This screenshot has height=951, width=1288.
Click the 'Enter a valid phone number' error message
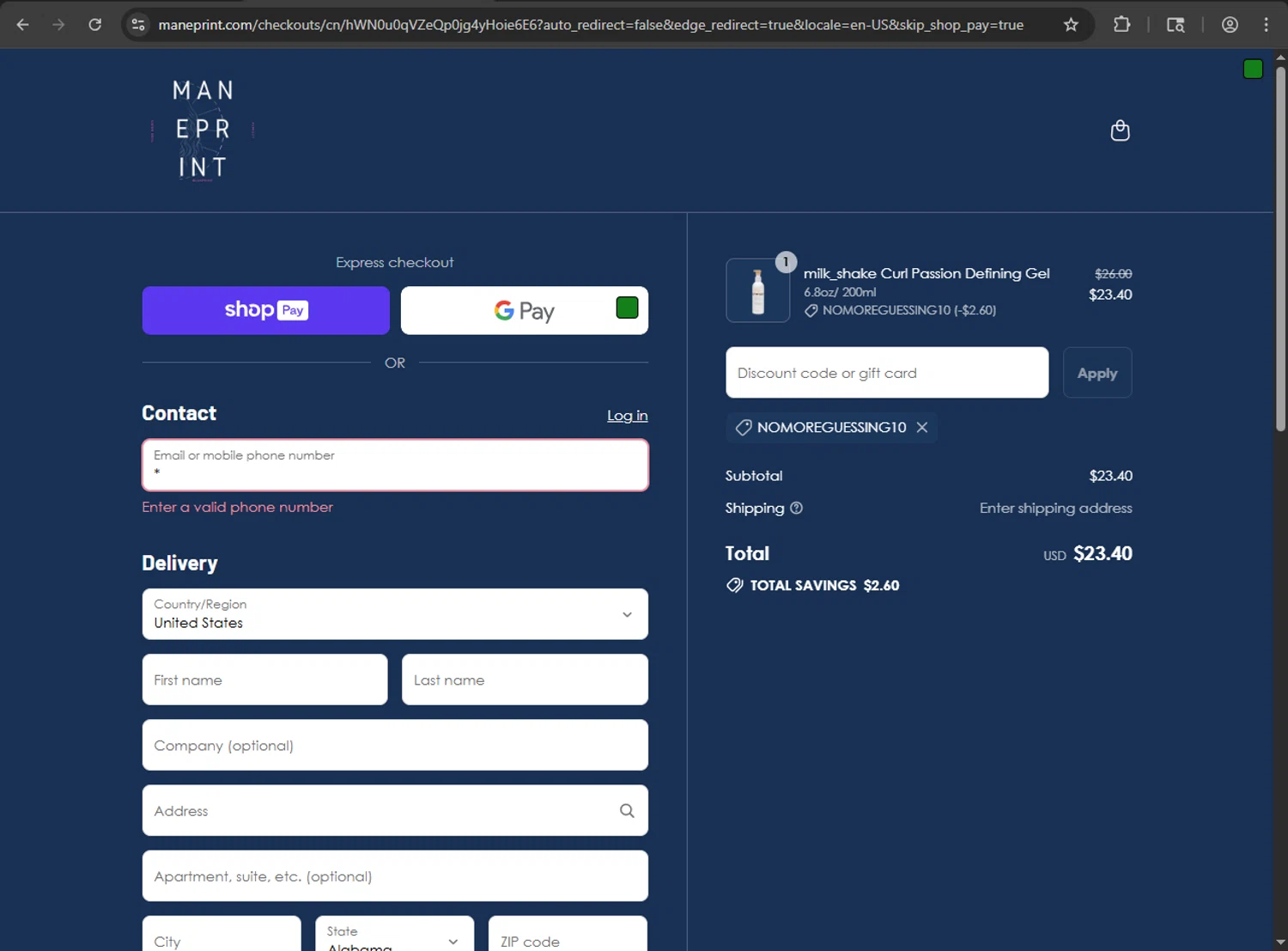pyautogui.click(x=237, y=507)
